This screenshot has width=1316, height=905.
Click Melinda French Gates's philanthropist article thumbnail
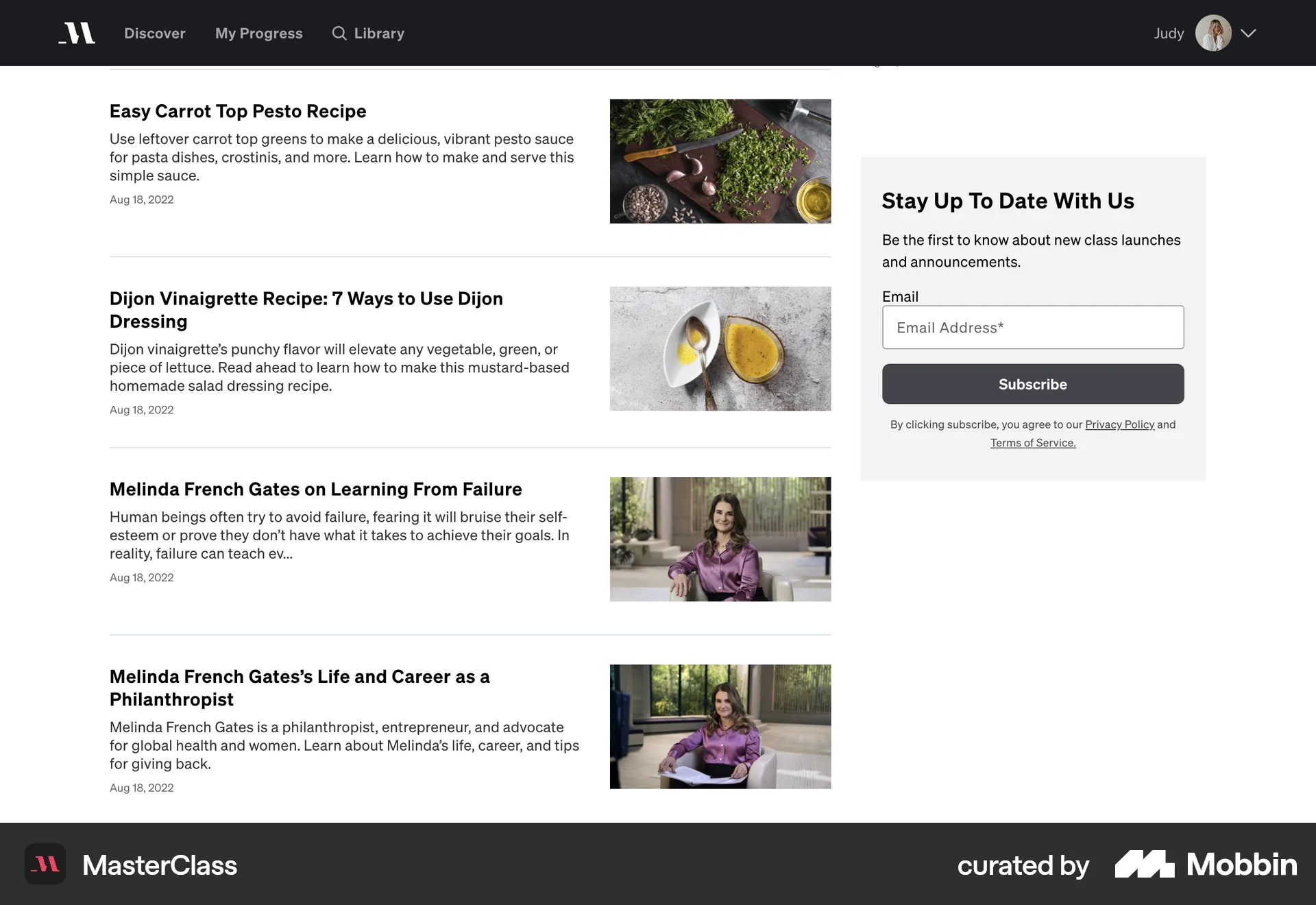tap(720, 726)
